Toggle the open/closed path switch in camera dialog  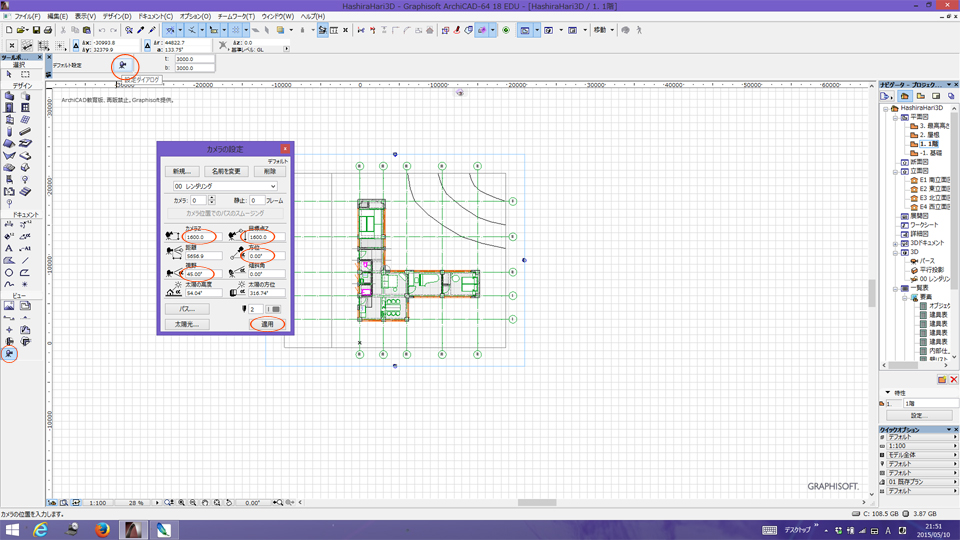pyautogui.click(x=272, y=309)
